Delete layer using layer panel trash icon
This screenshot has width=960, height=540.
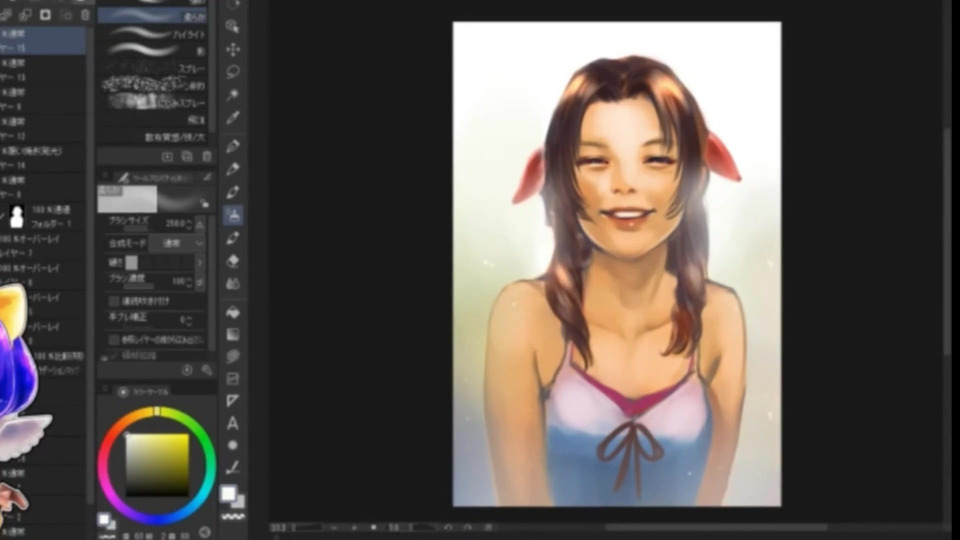point(85,15)
